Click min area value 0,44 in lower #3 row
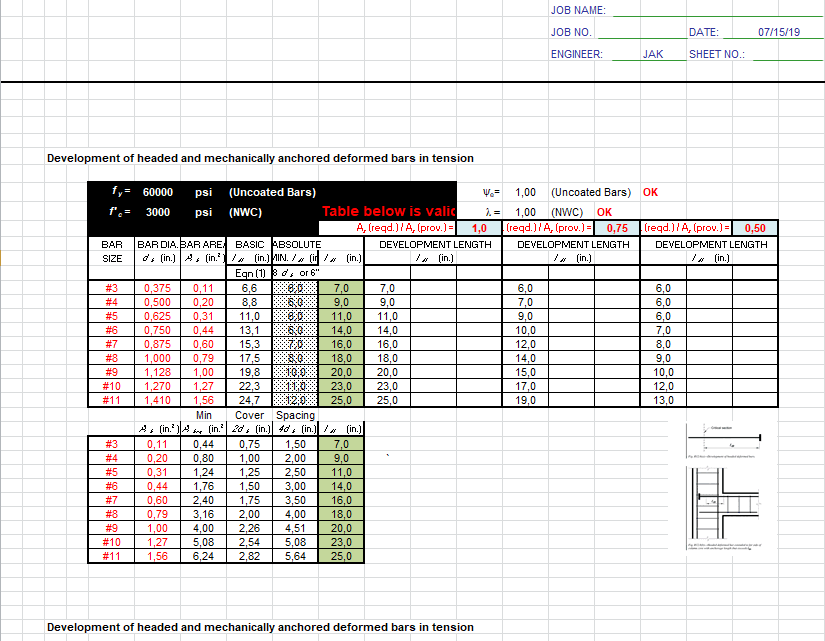 203,444
